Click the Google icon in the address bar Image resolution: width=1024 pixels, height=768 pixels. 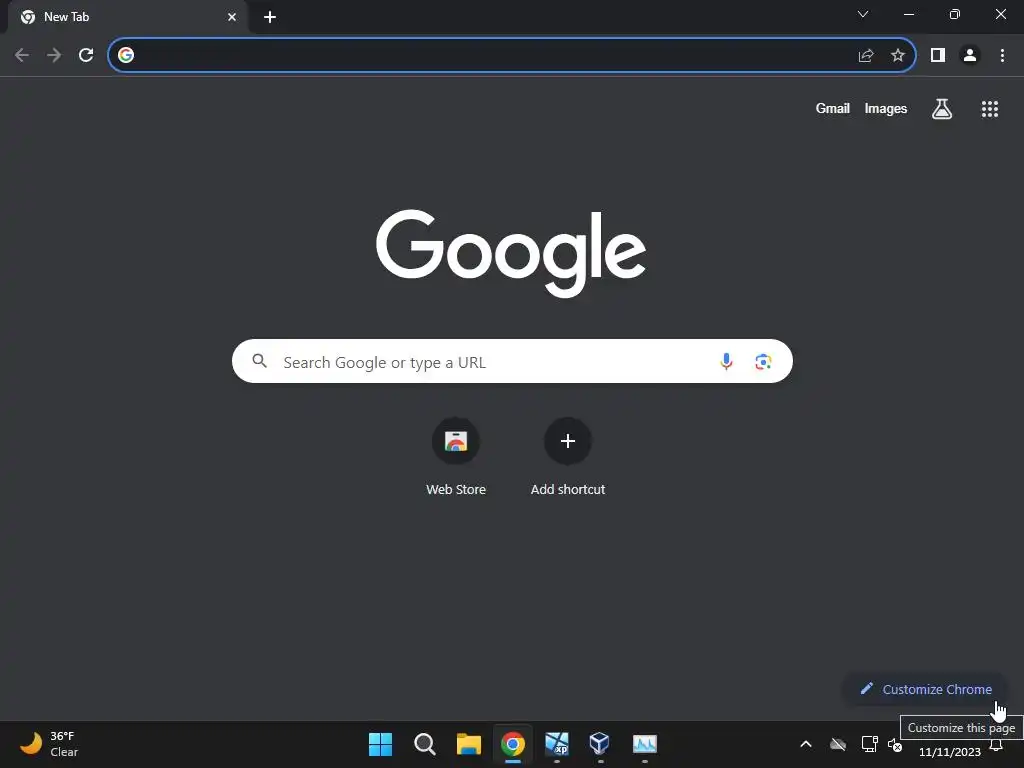(126, 55)
